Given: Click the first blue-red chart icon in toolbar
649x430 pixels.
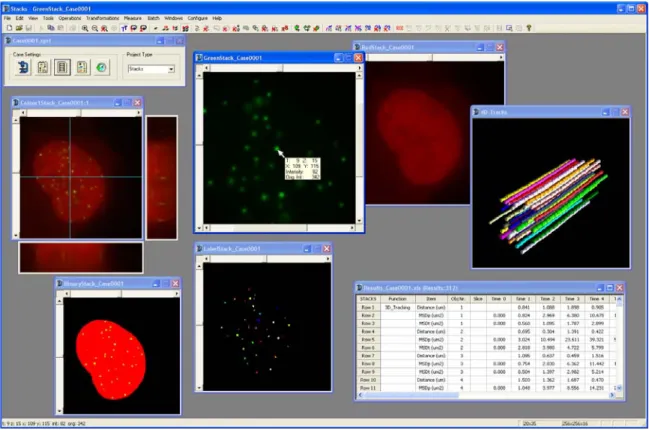Looking at the screenshot, I should coord(329,28).
